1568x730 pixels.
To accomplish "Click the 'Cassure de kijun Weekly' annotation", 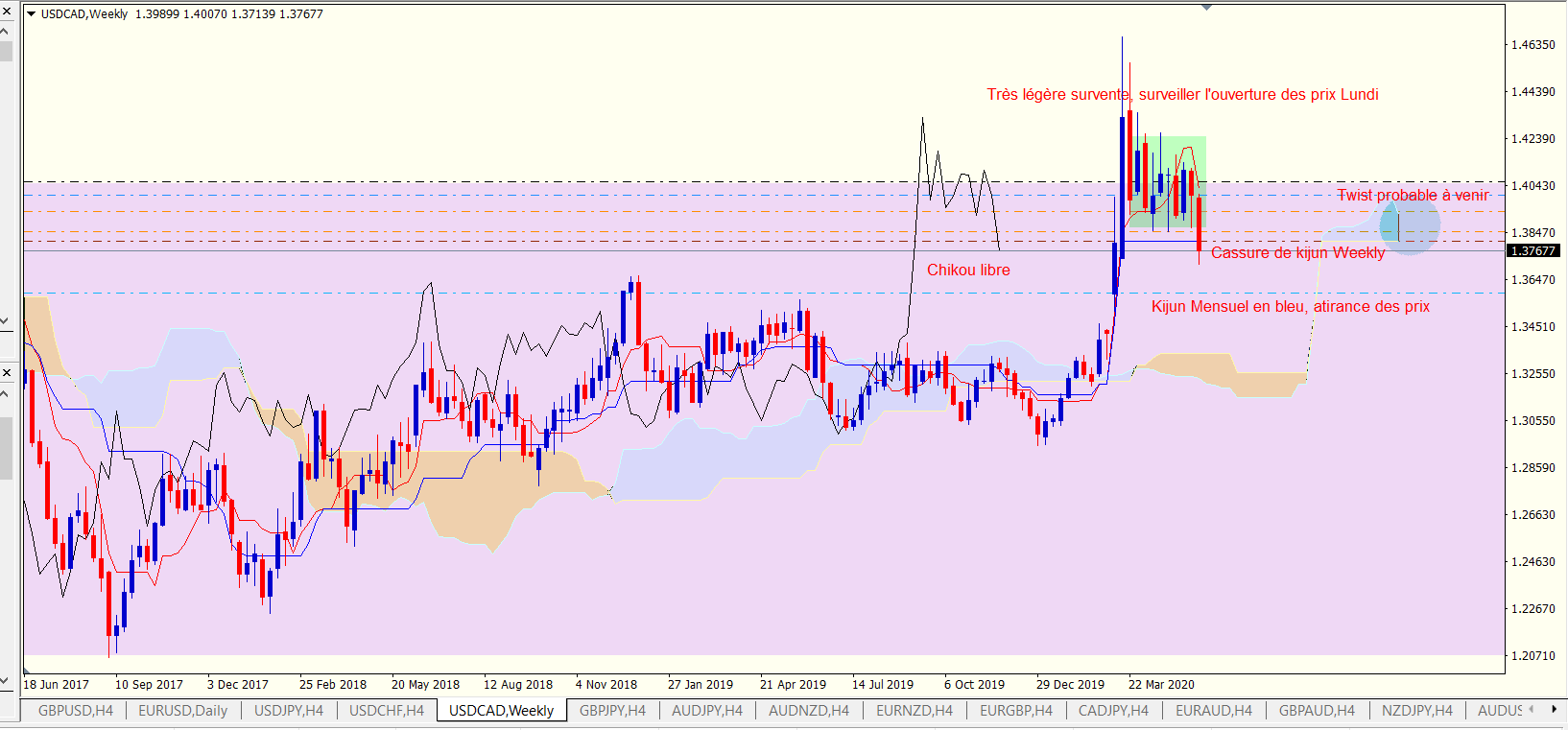I will 1297,253.
